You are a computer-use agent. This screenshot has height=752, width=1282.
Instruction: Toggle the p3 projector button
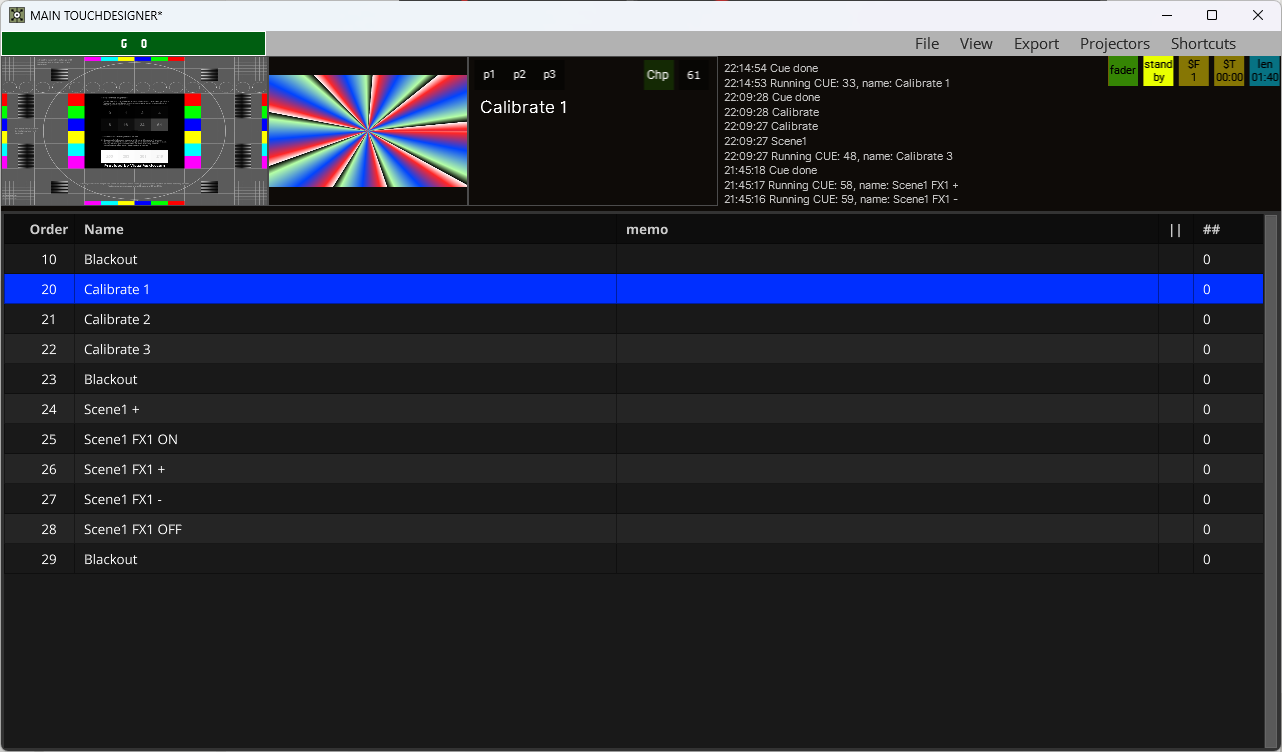tap(549, 75)
